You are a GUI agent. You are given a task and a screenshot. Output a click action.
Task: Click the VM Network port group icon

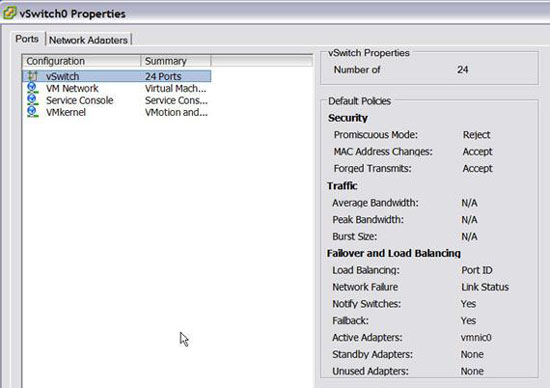tap(33, 88)
